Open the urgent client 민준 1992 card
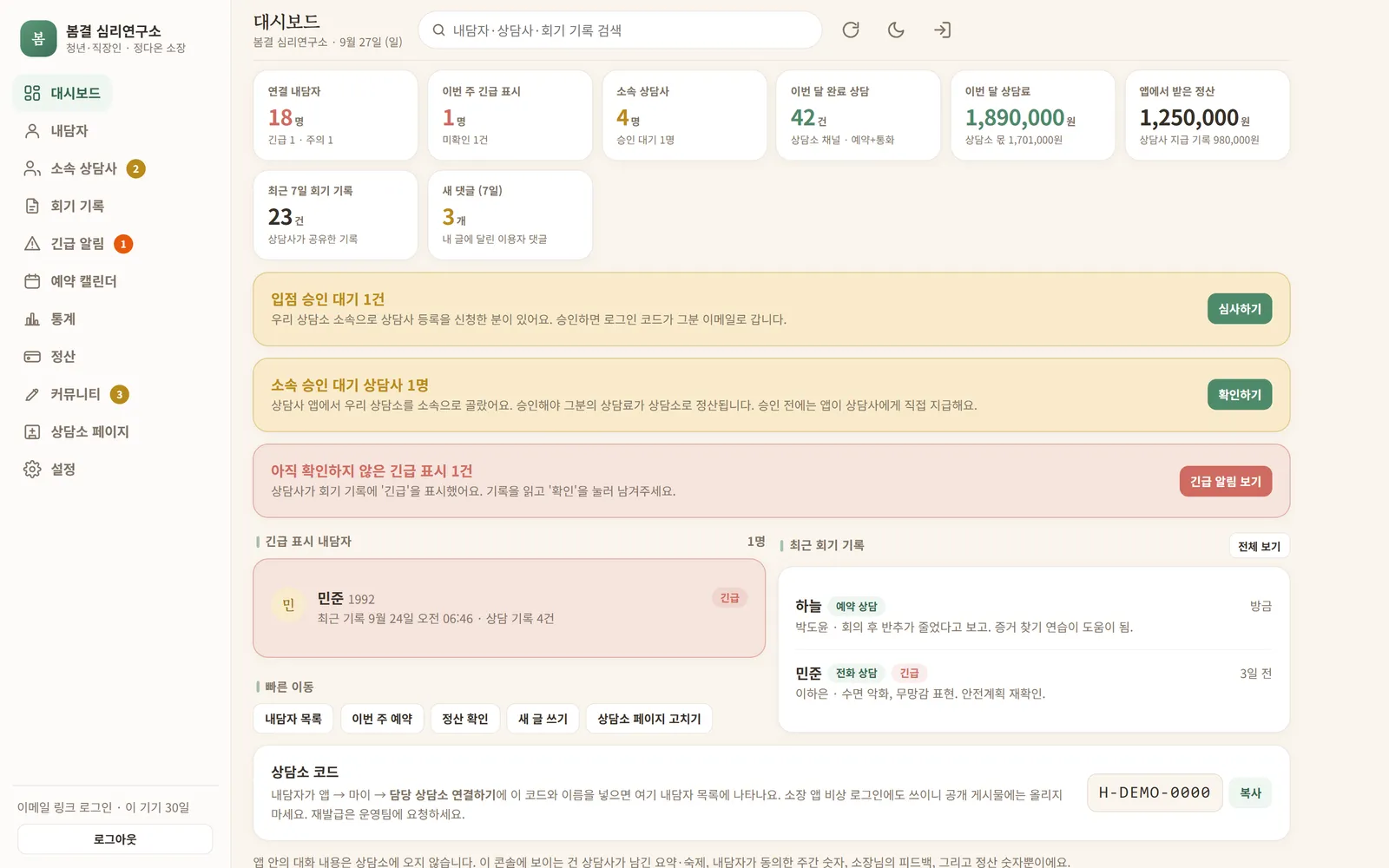The height and width of the screenshot is (868, 1389). click(x=509, y=608)
